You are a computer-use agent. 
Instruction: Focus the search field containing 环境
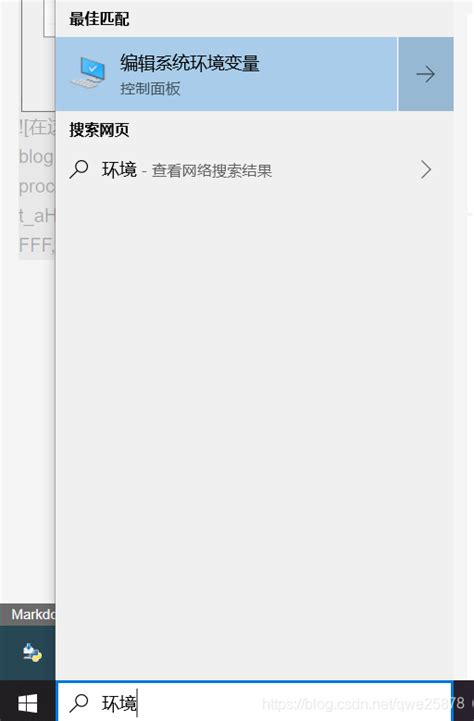click(254, 702)
